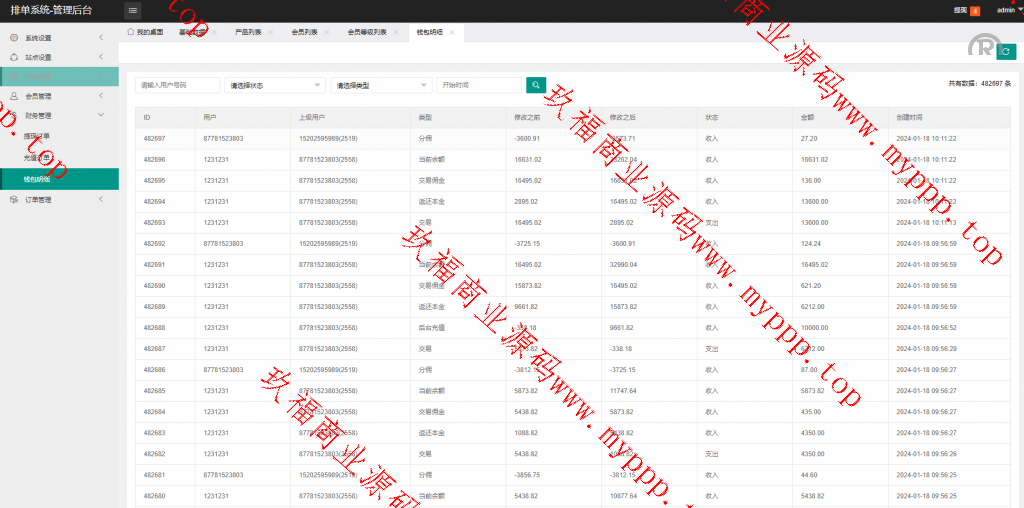Click the 站点设置 bell icon
The width and height of the screenshot is (1024, 508).
[14, 57]
